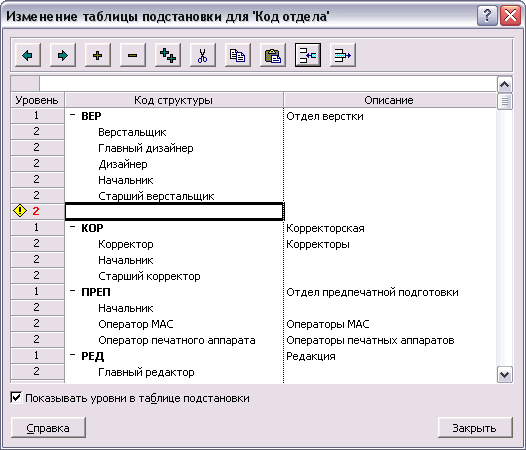Click the double-plus add rows icon
Image resolution: width=526 pixels, height=450 pixels.
(x=168, y=55)
